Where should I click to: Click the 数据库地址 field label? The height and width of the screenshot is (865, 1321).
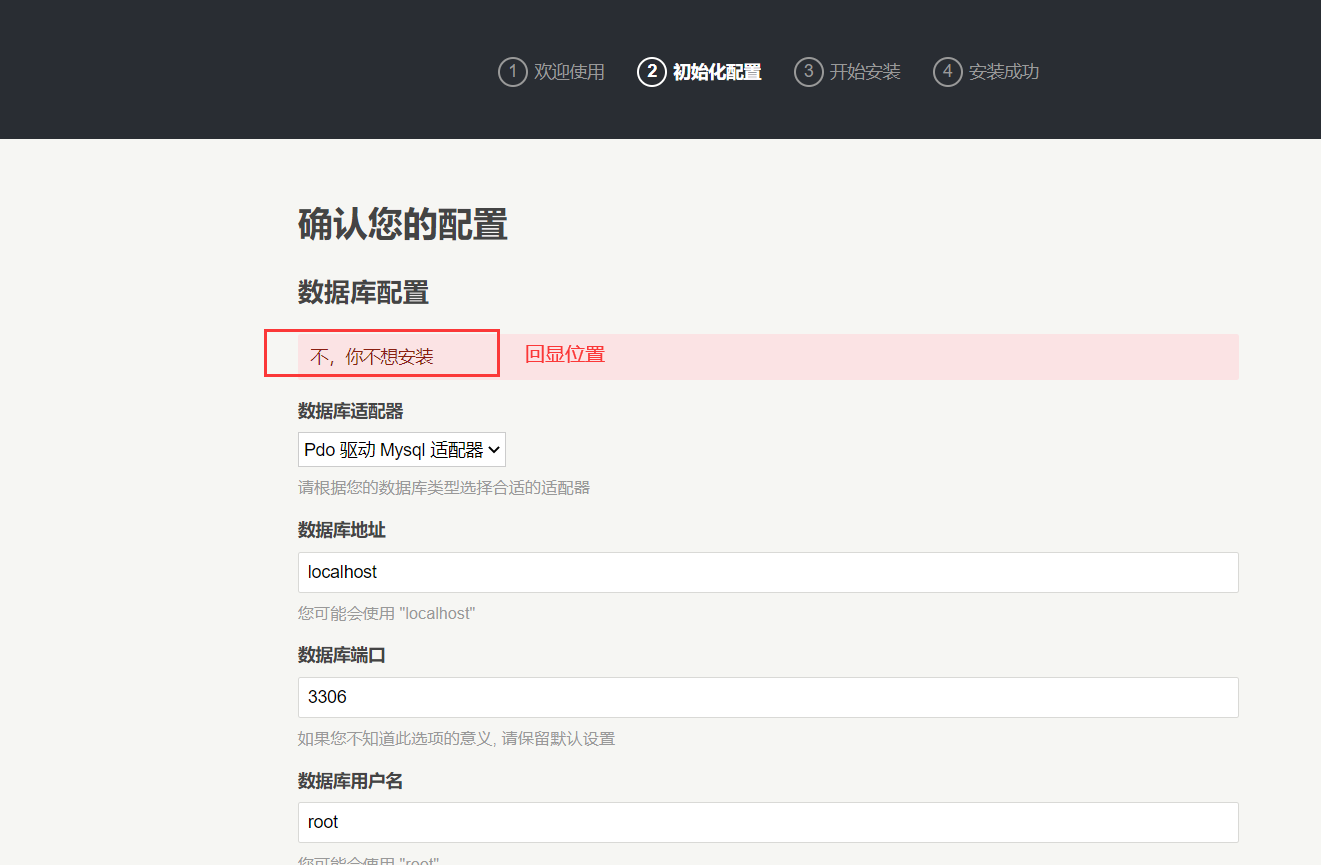342,530
